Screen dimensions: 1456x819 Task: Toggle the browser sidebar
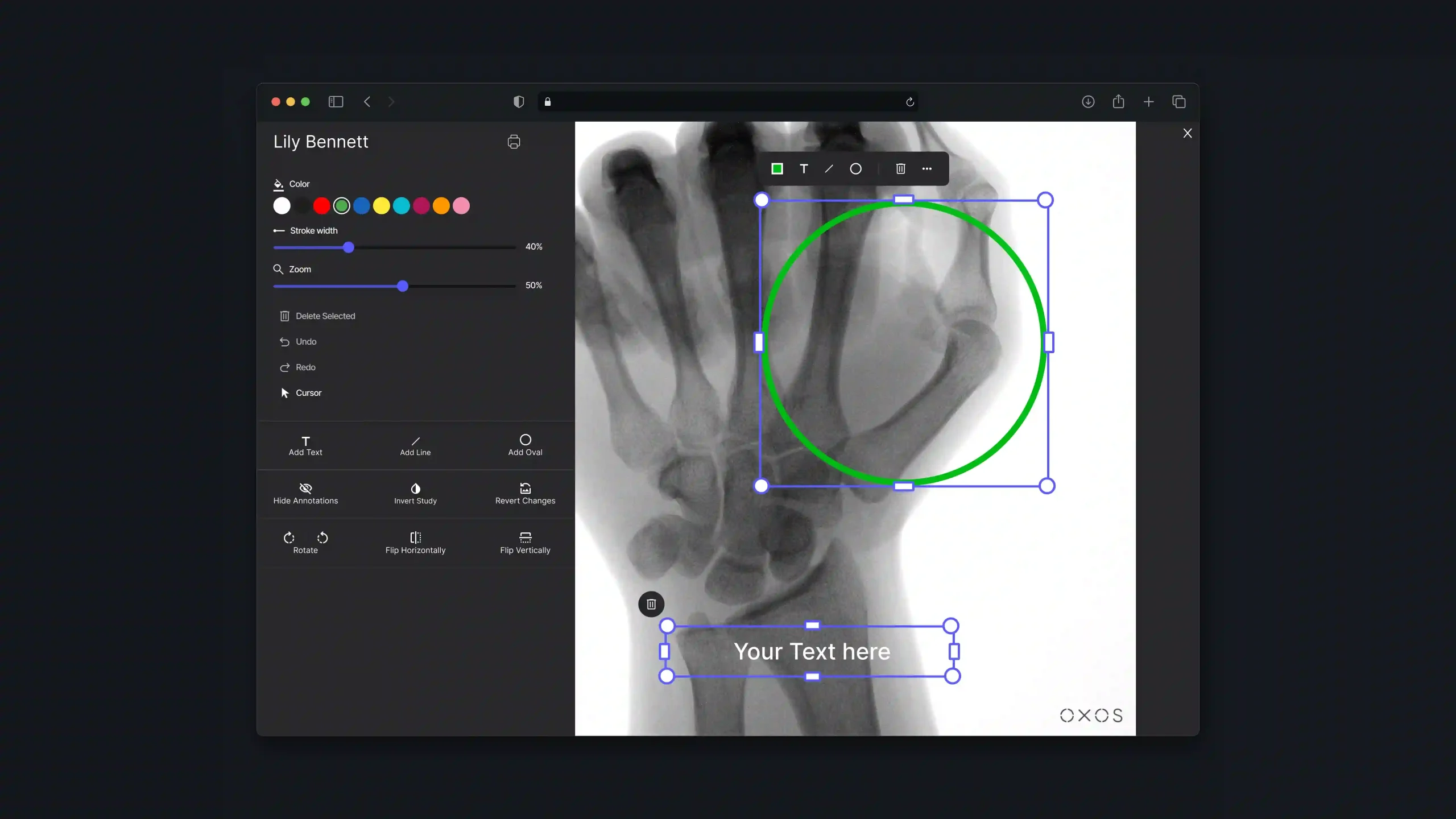click(x=336, y=102)
